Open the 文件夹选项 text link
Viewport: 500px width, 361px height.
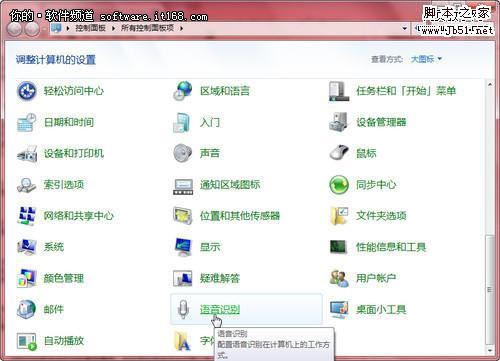coord(381,216)
